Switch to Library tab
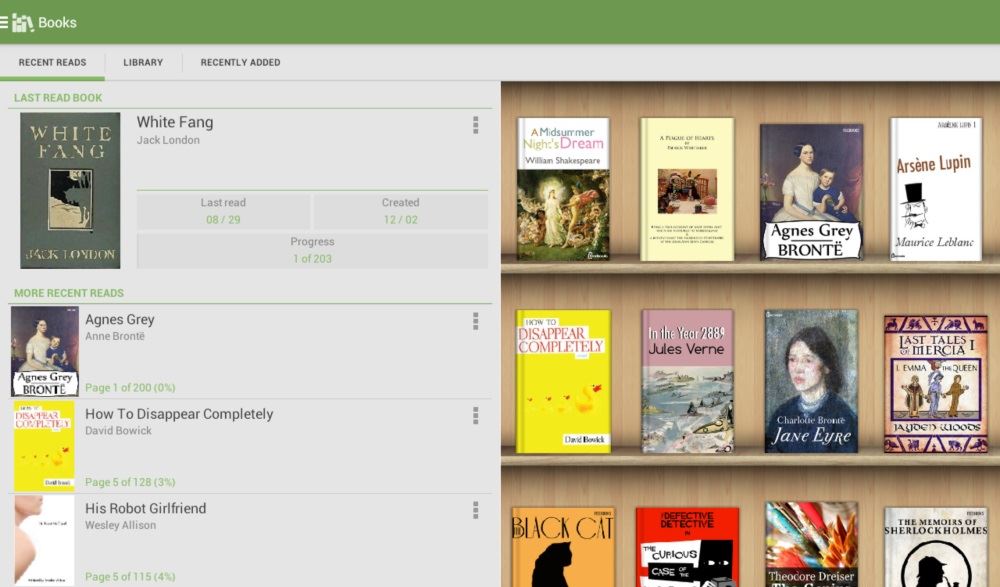Viewport: 1000px width, 587px height. point(143,63)
